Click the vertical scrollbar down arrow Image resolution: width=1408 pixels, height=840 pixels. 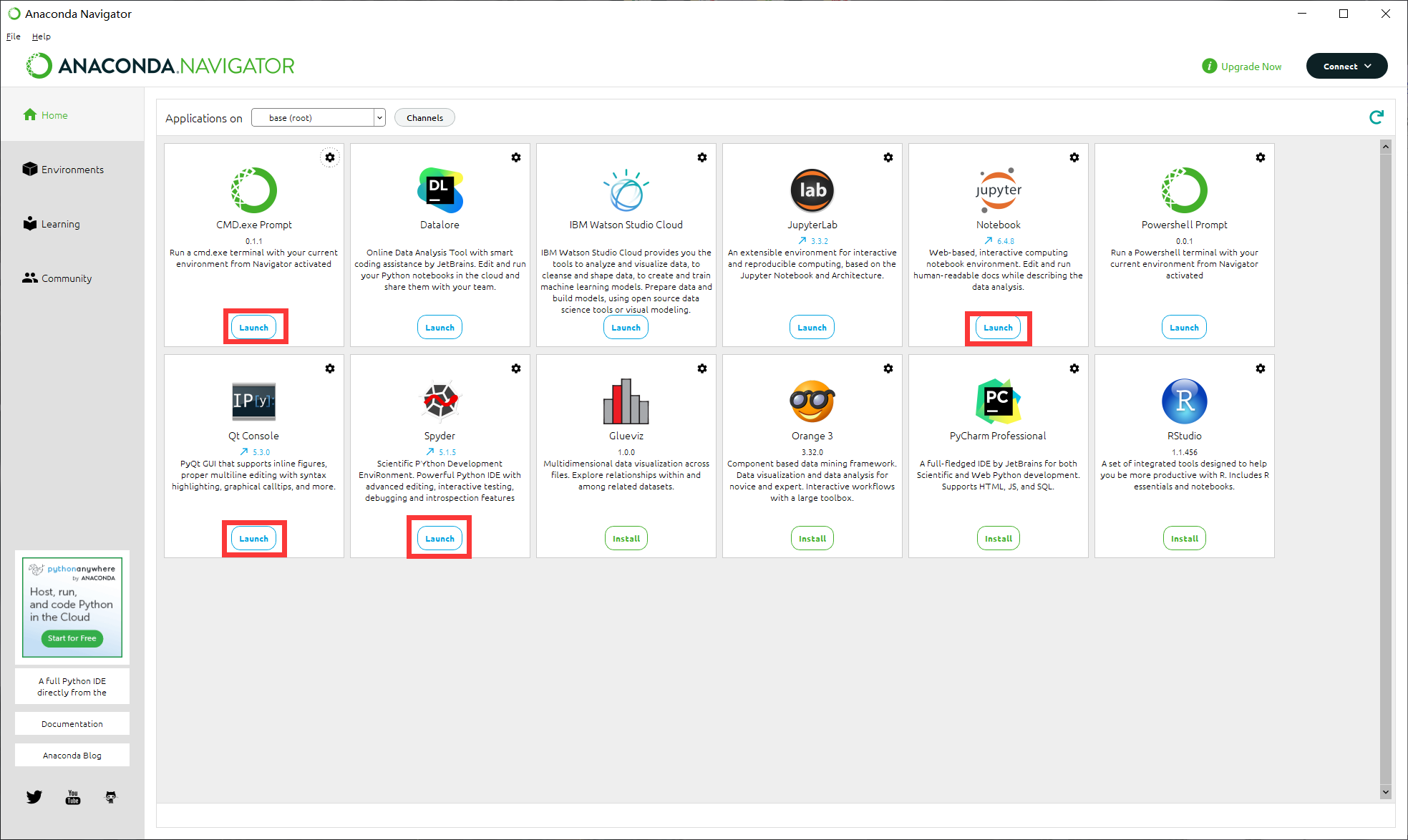click(x=1385, y=791)
